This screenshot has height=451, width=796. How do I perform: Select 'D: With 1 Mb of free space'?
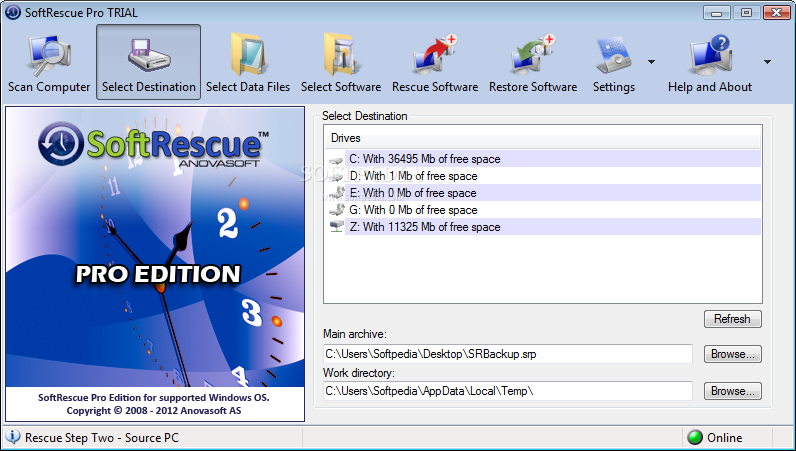(544, 176)
